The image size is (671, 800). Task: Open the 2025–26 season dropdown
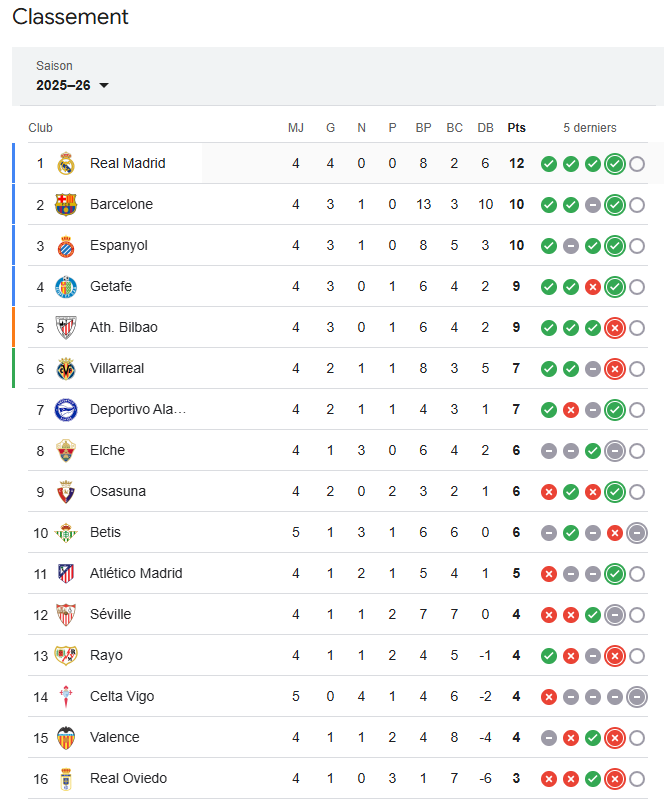[72, 85]
